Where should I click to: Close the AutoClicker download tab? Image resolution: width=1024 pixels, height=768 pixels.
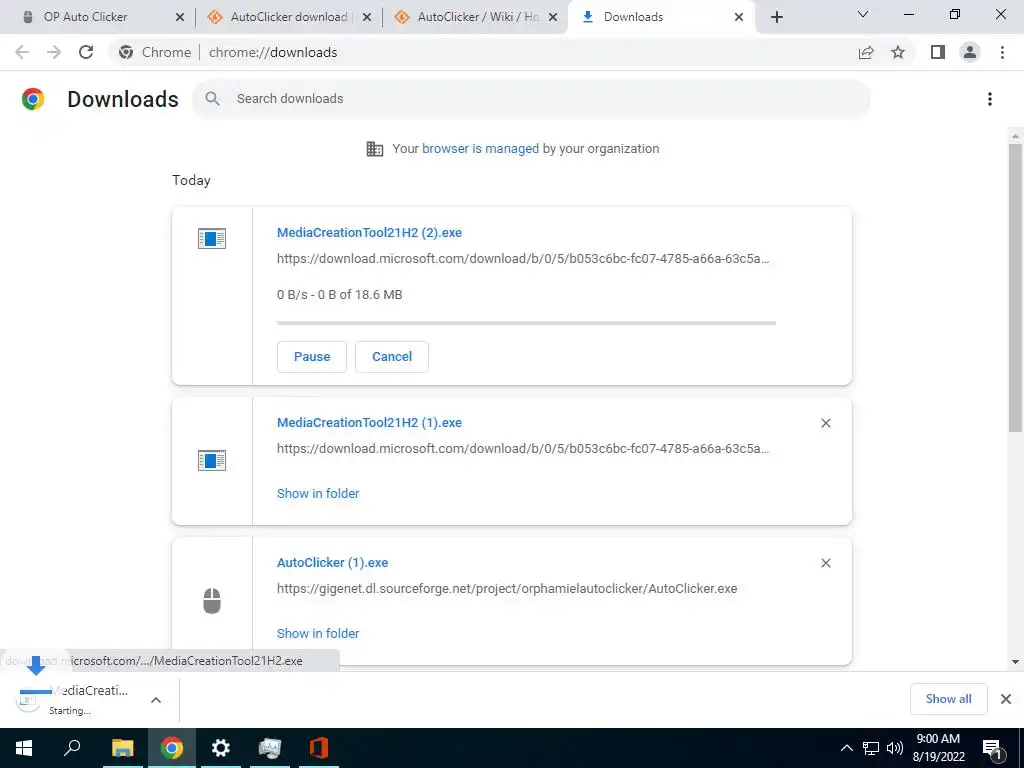(367, 17)
